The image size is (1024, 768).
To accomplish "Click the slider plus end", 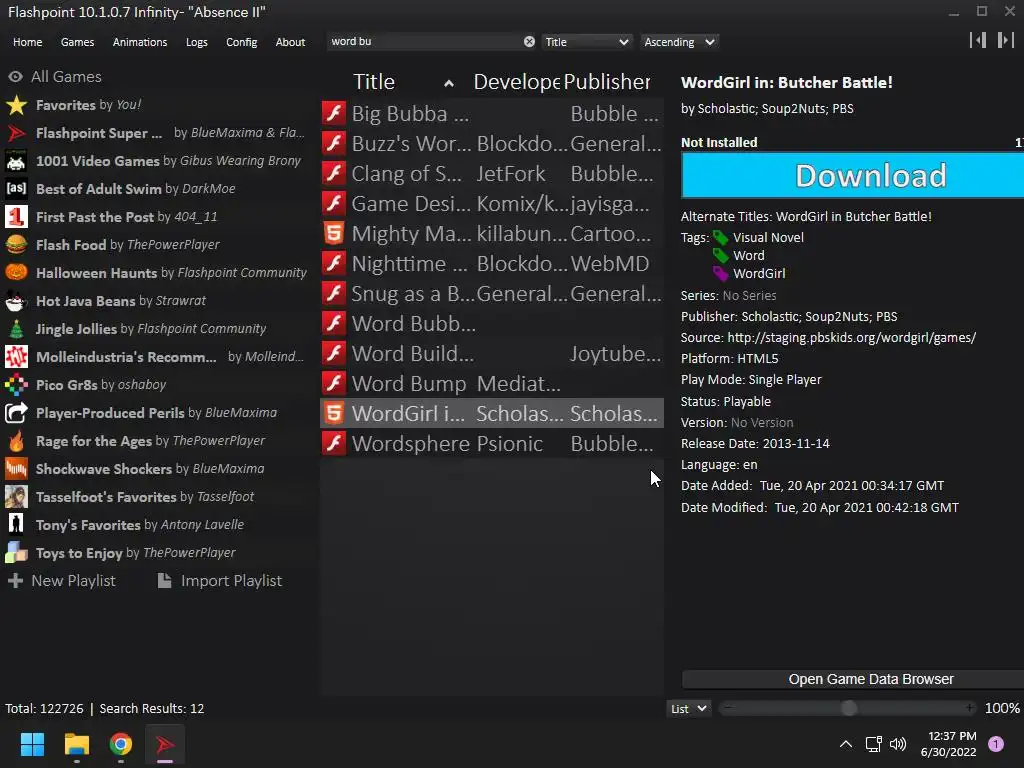I will point(969,708).
